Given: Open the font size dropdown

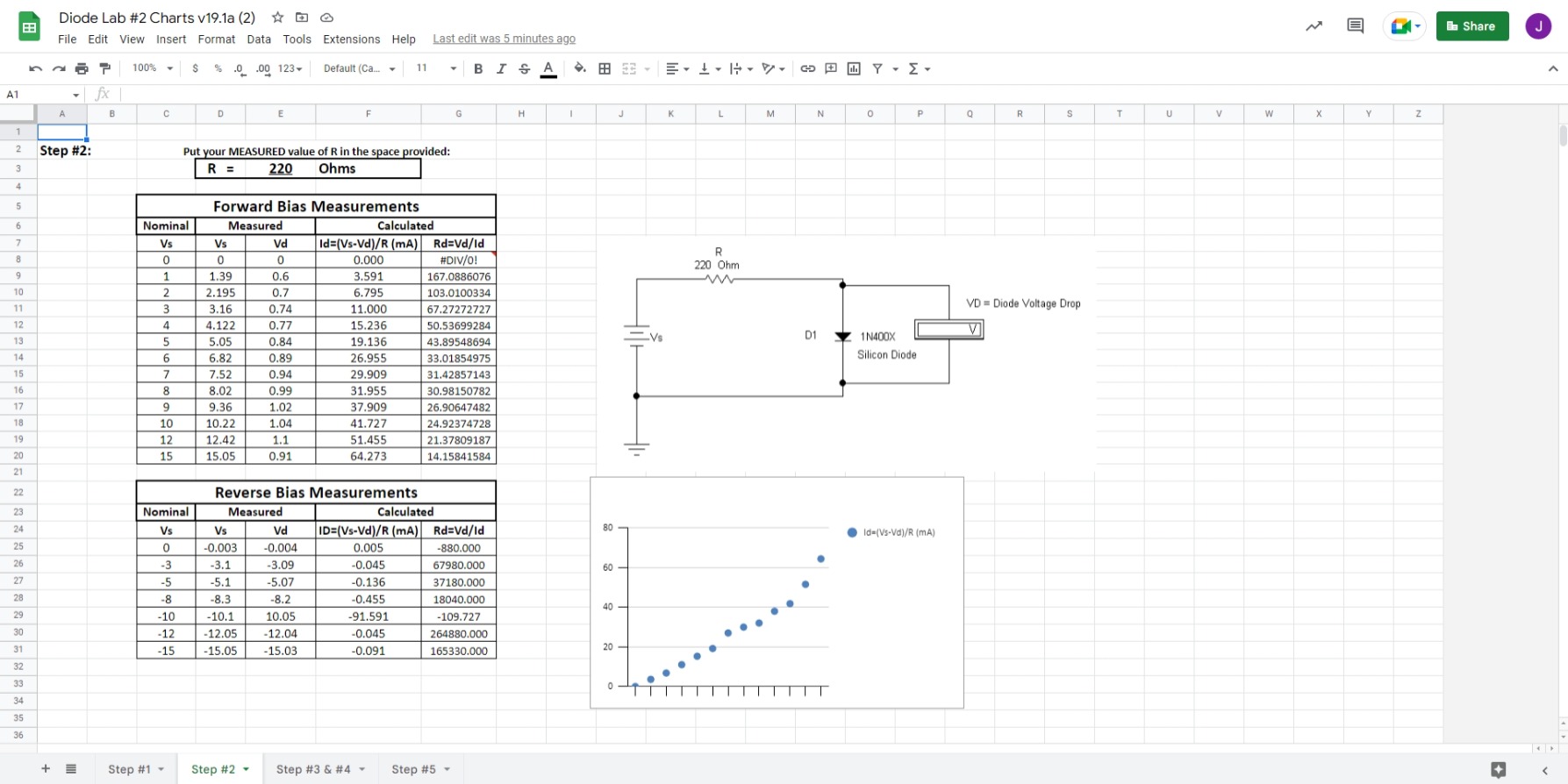Looking at the screenshot, I should click(x=436, y=68).
